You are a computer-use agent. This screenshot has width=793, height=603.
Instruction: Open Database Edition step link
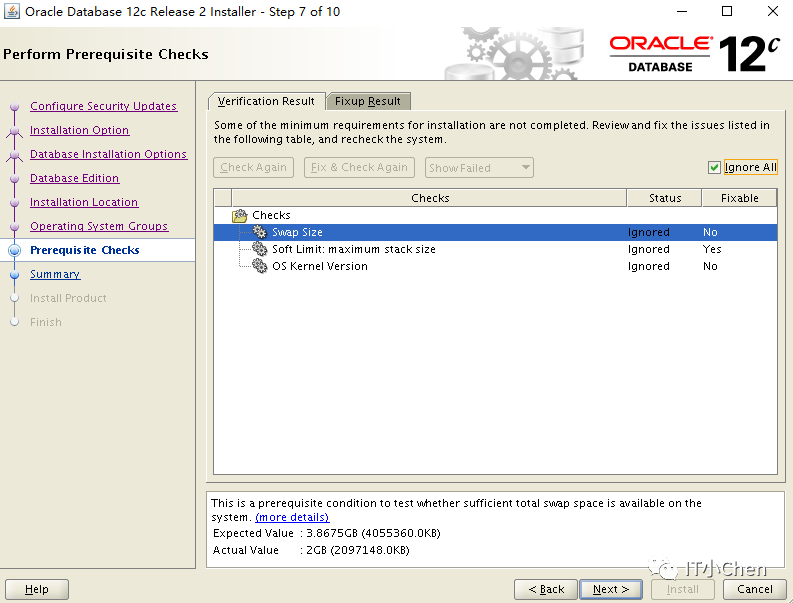click(x=74, y=178)
